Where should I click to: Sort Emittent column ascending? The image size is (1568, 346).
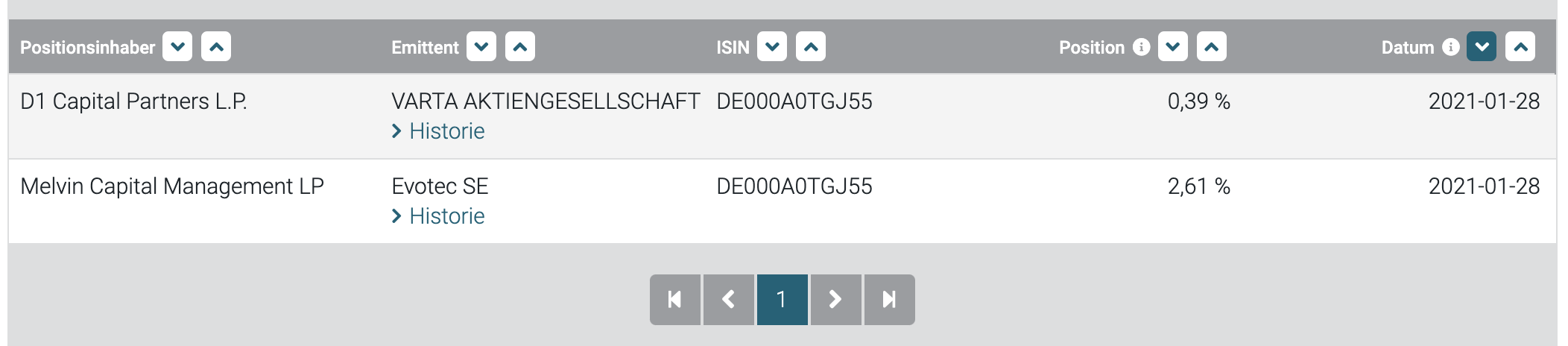tap(520, 47)
